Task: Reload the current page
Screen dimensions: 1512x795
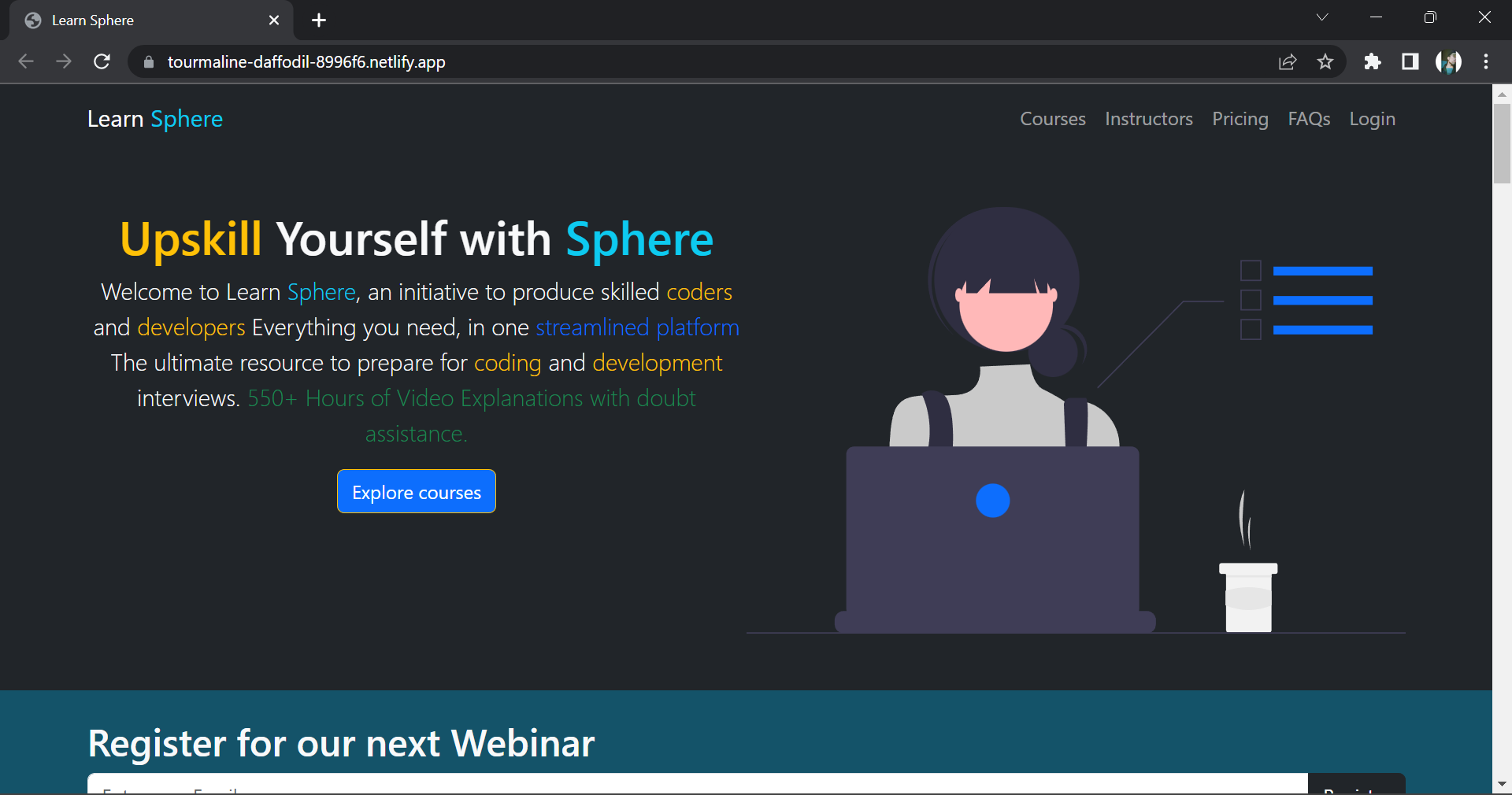Action: pos(102,62)
